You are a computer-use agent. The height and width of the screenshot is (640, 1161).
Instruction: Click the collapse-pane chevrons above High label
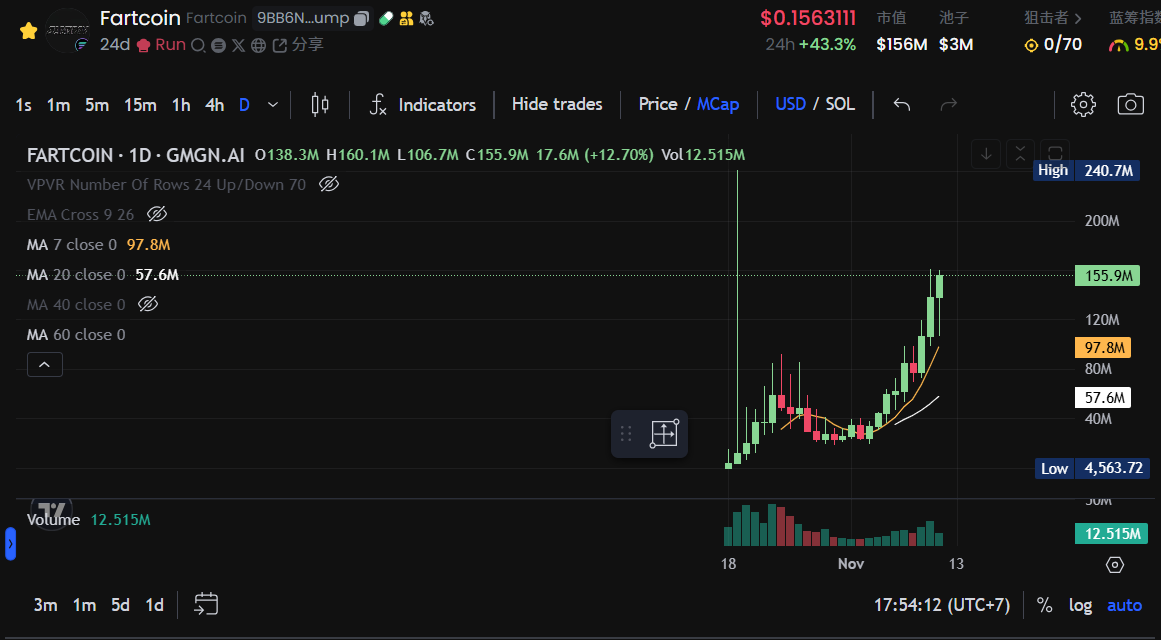coord(1019,152)
